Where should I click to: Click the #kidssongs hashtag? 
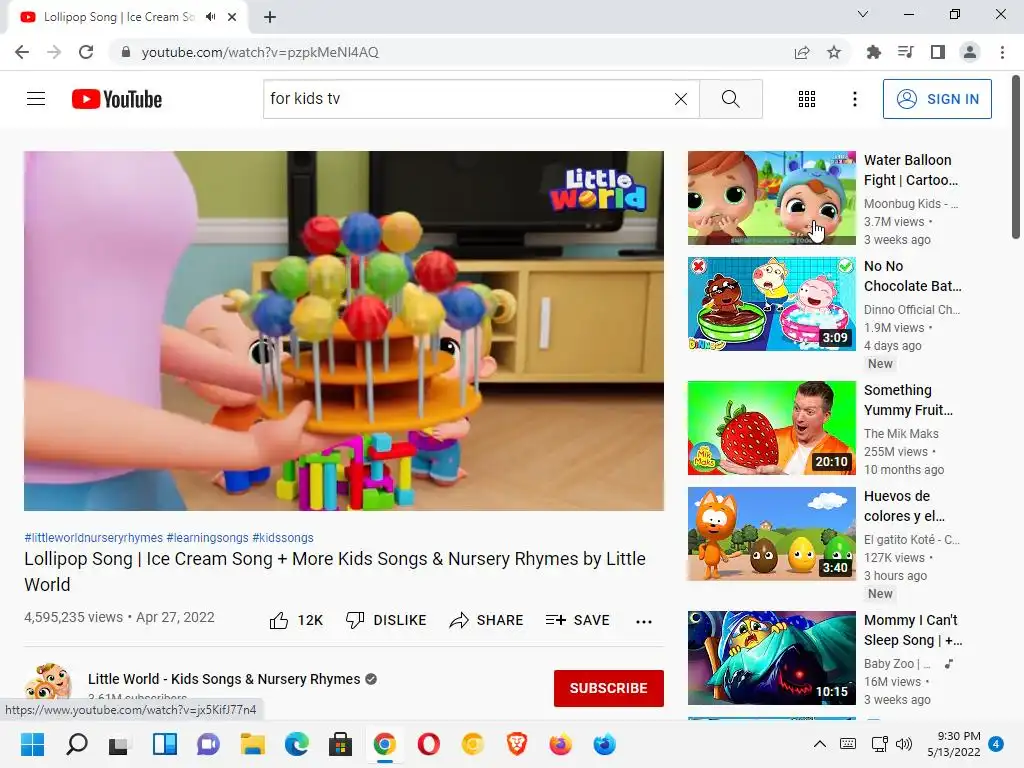click(x=283, y=537)
